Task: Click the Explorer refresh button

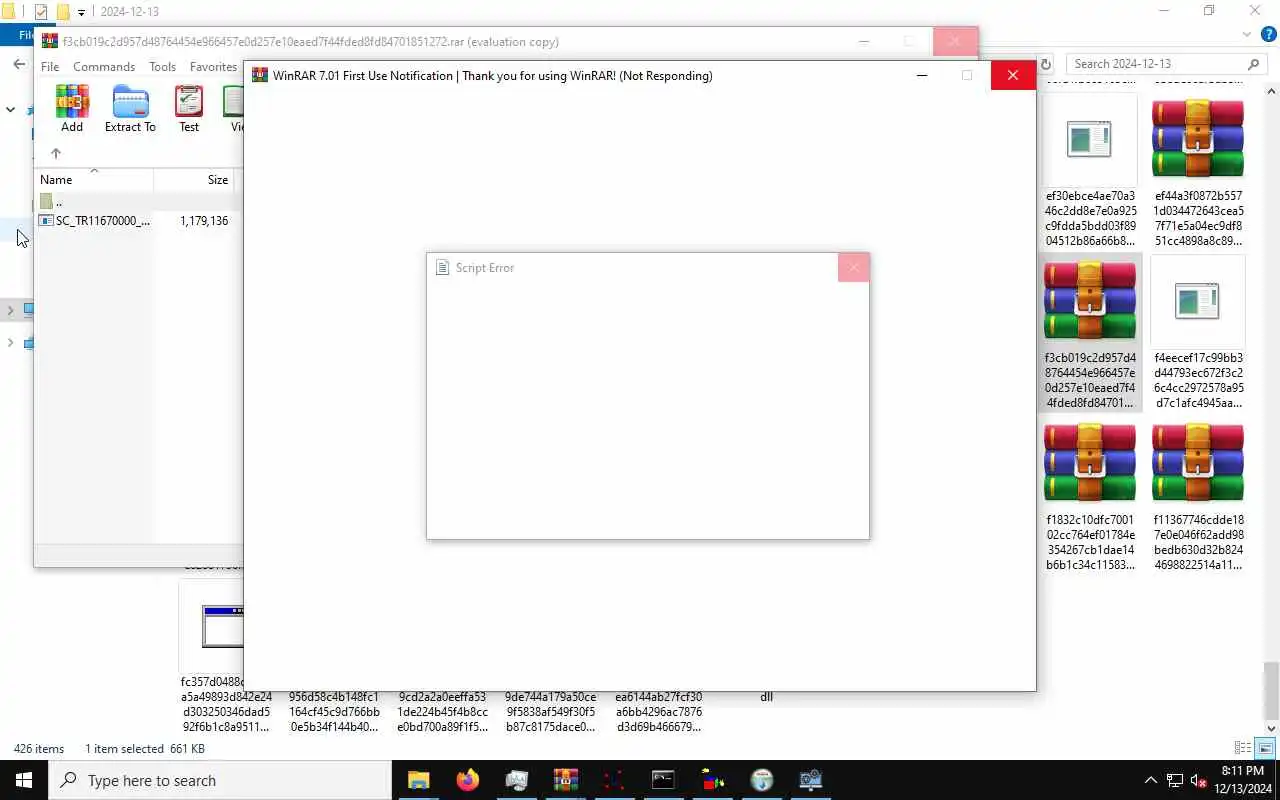Action: (x=1046, y=64)
